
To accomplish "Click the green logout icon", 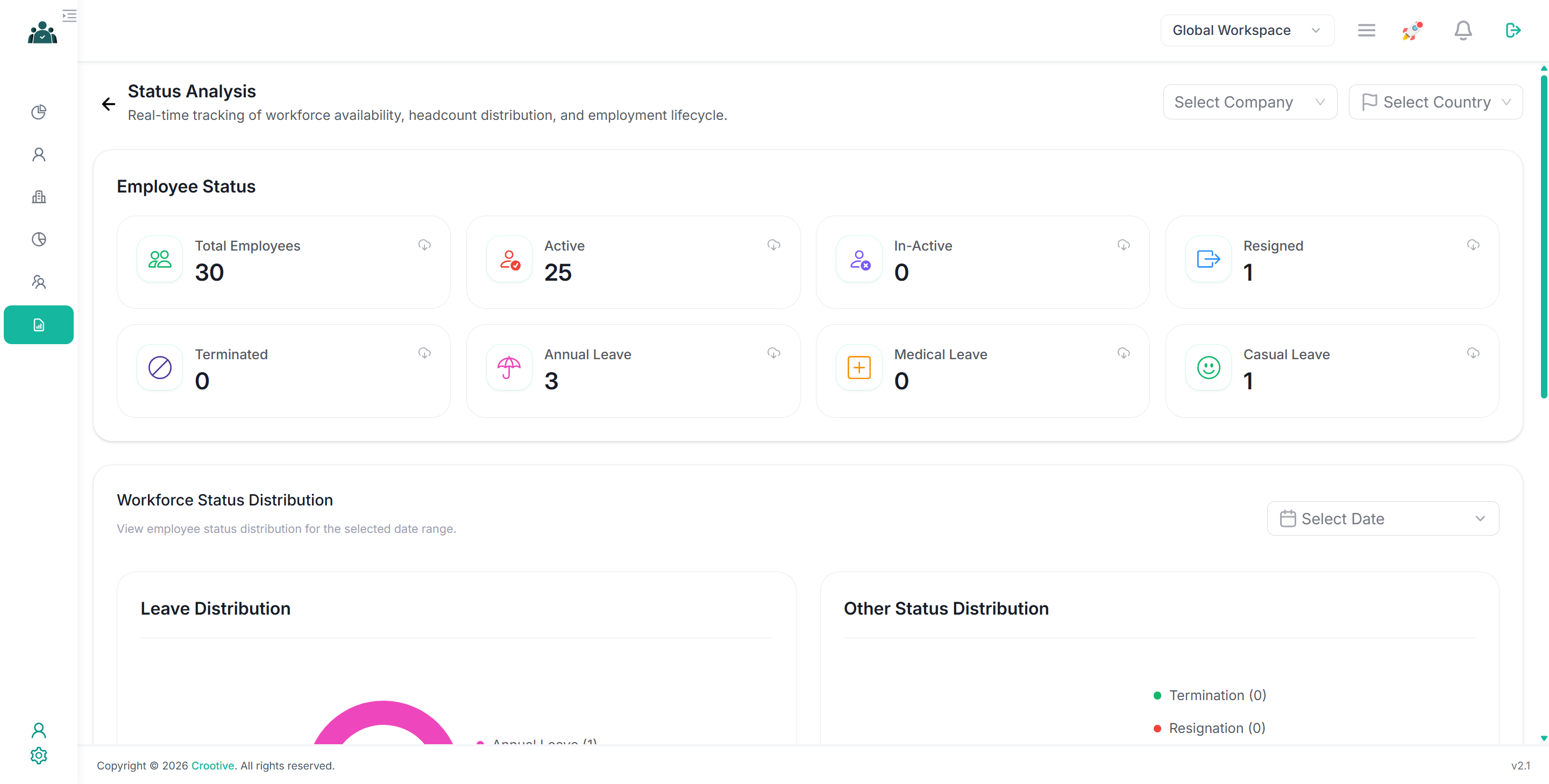I will tap(1513, 30).
